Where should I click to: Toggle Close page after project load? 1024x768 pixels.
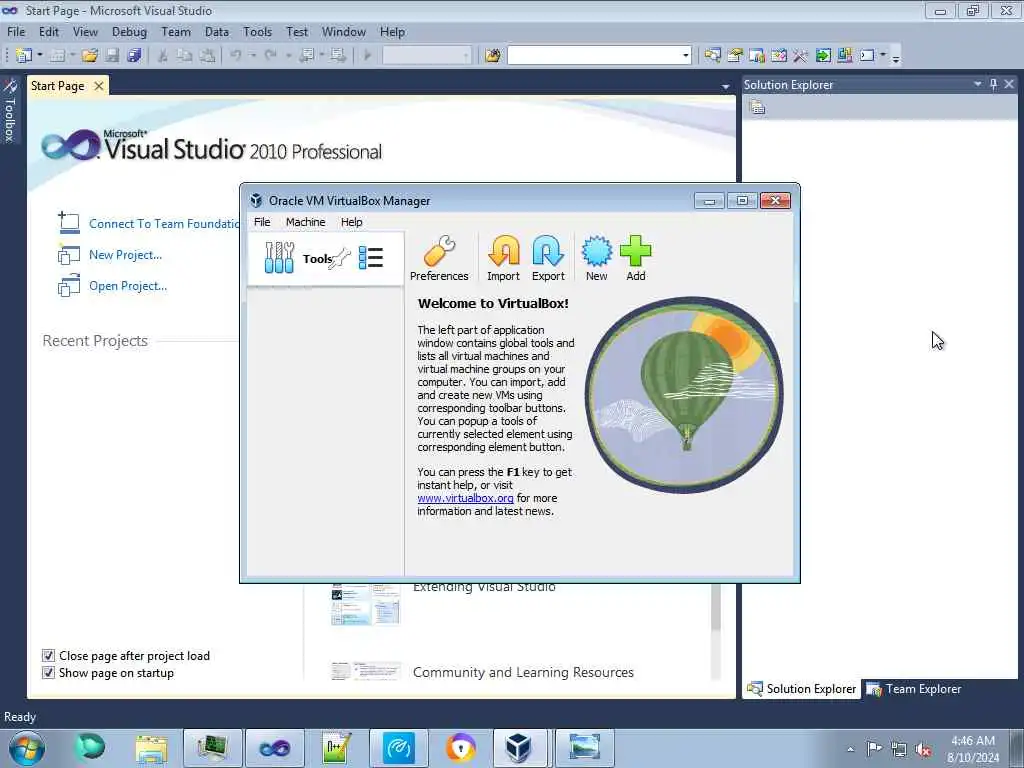coord(48,656)
